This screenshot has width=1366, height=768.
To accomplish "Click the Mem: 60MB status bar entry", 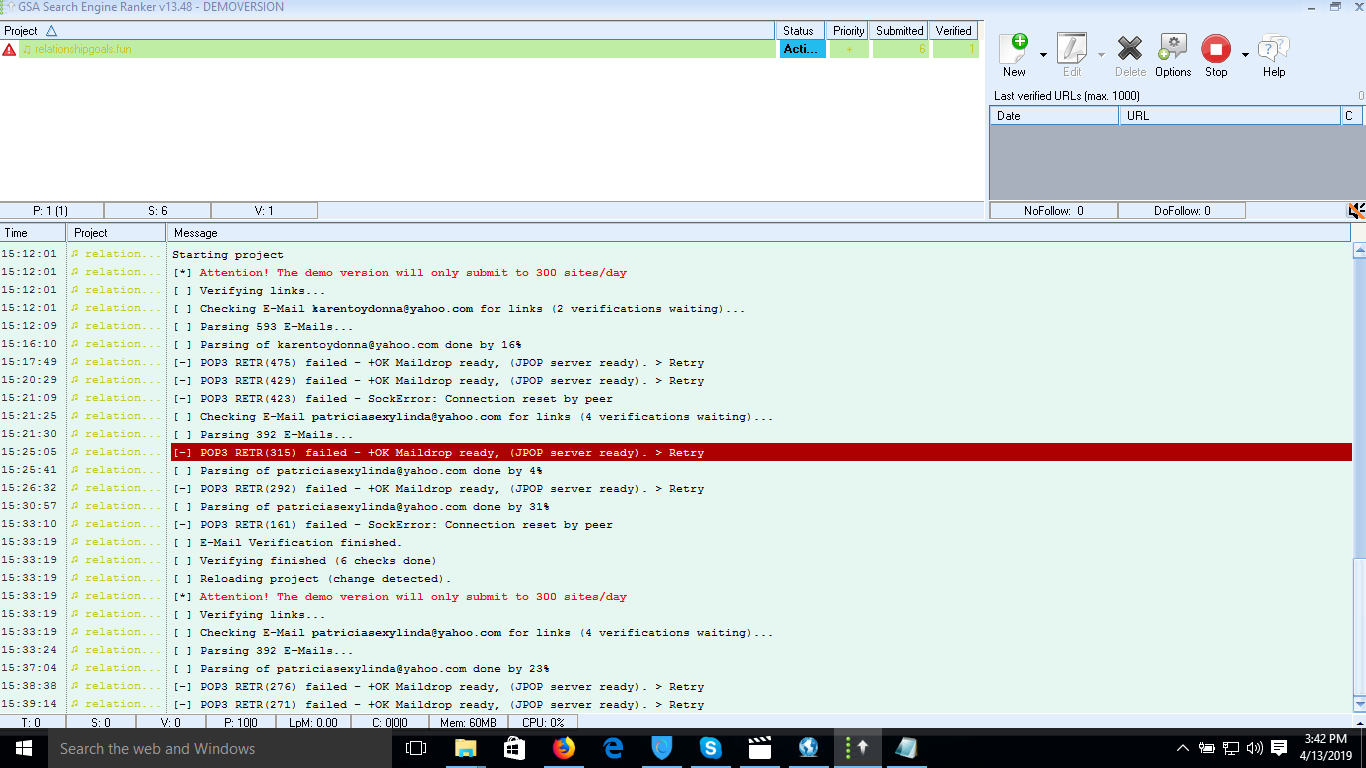I will click(x=468, y=722).
